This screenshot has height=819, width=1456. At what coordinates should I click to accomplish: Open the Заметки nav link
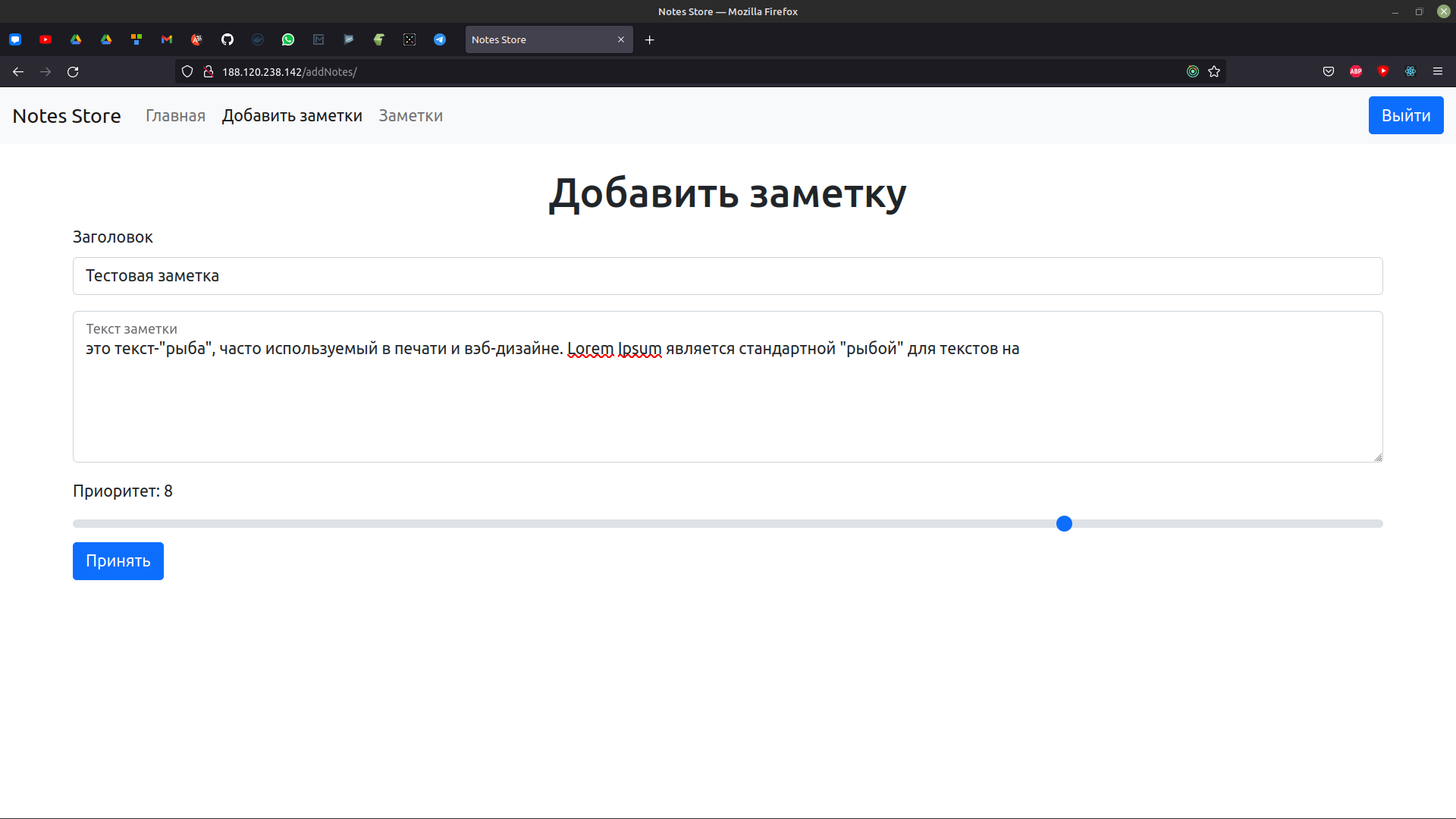(410, 116)
